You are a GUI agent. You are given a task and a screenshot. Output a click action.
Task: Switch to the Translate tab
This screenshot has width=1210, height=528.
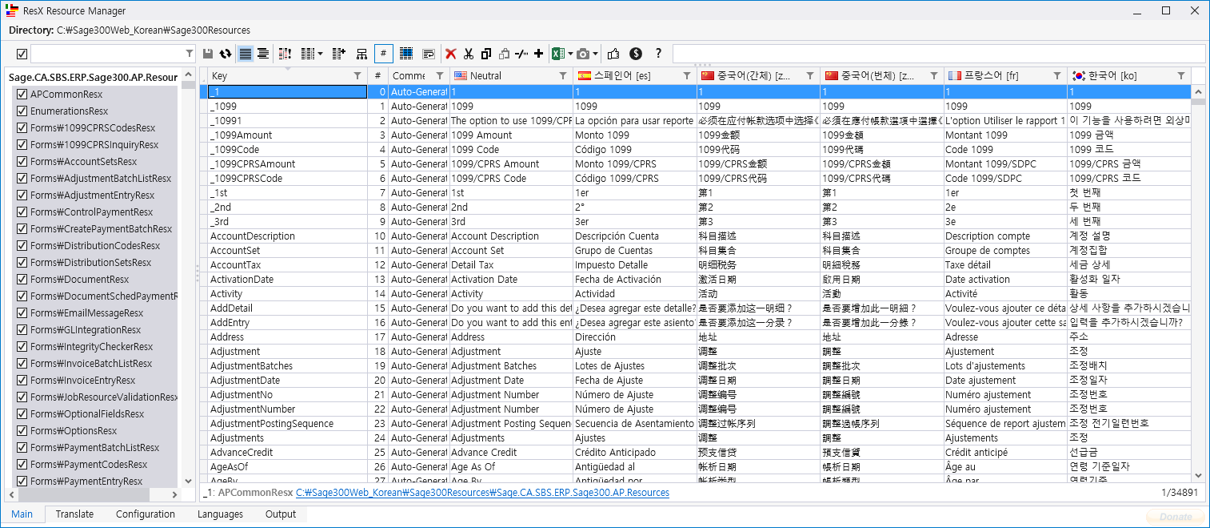coord(74,514)
